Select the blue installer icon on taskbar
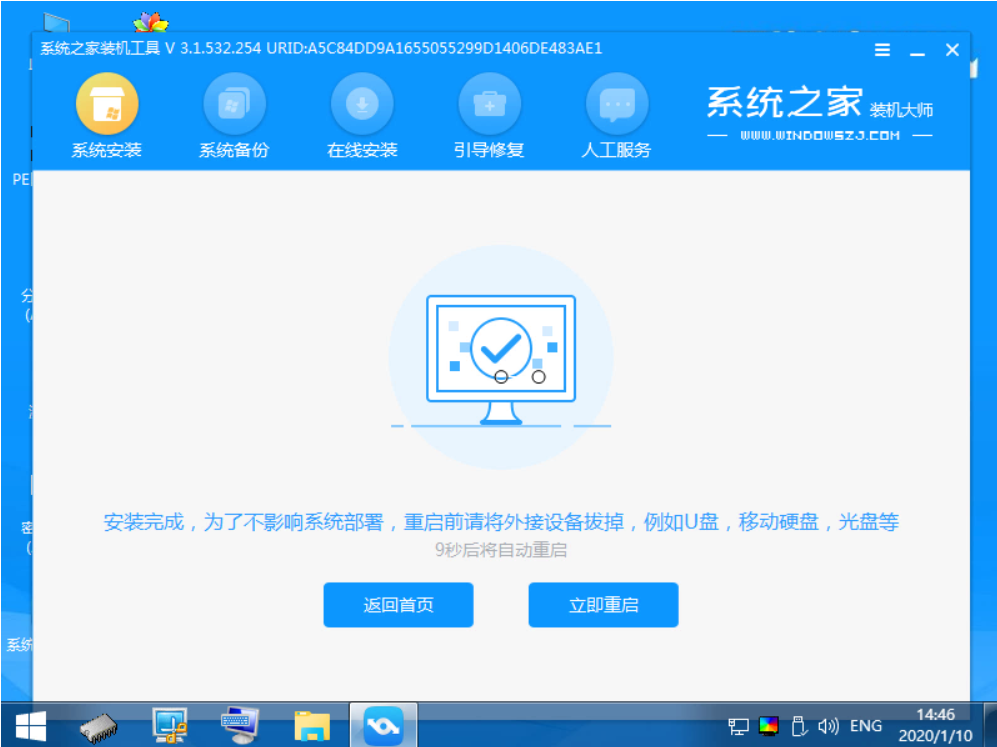The height and width of the screenshot is (747, 997). coord(383,724)
